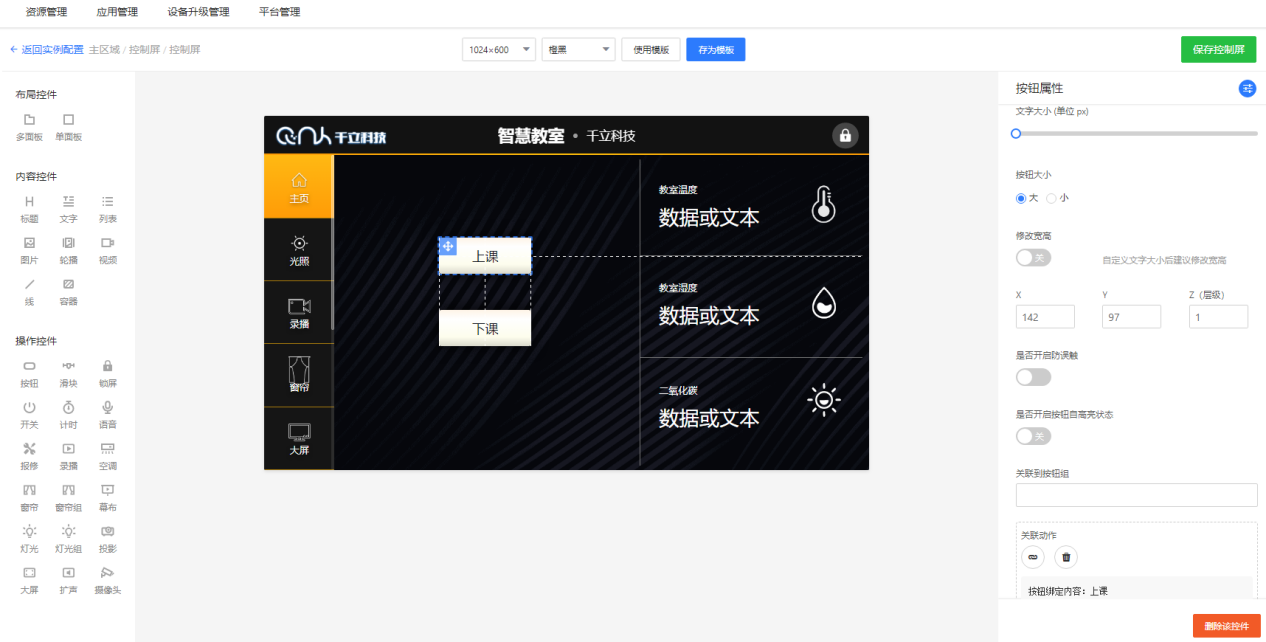Select the 轮播 carousel widget
This screenshot has width=1266, height=642.
tap(68, 249)
